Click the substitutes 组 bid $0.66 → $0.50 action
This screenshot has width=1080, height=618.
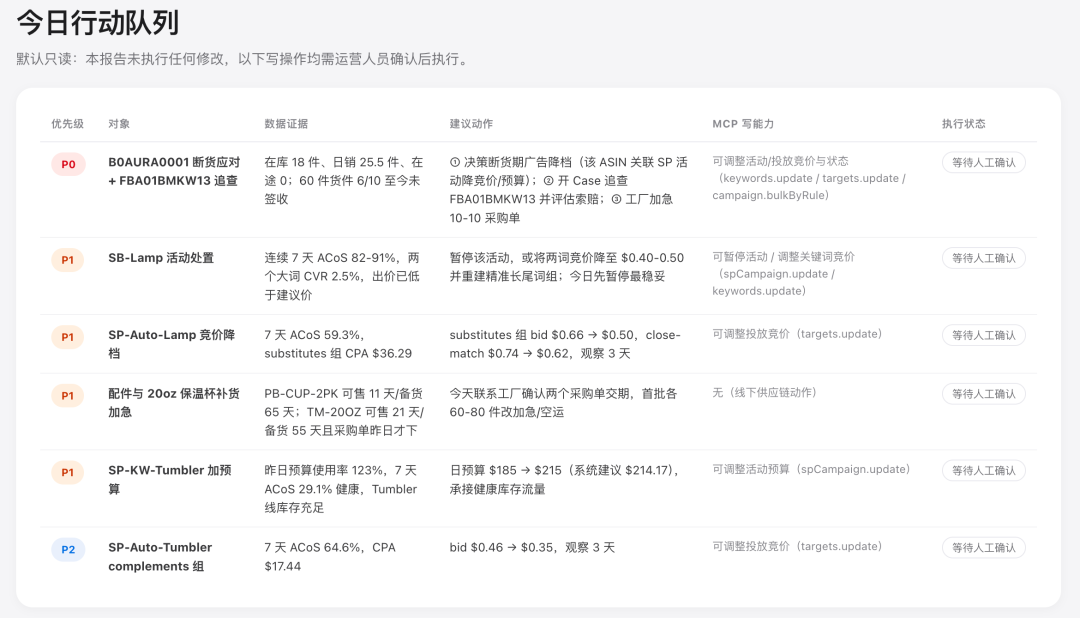[565, 344]
